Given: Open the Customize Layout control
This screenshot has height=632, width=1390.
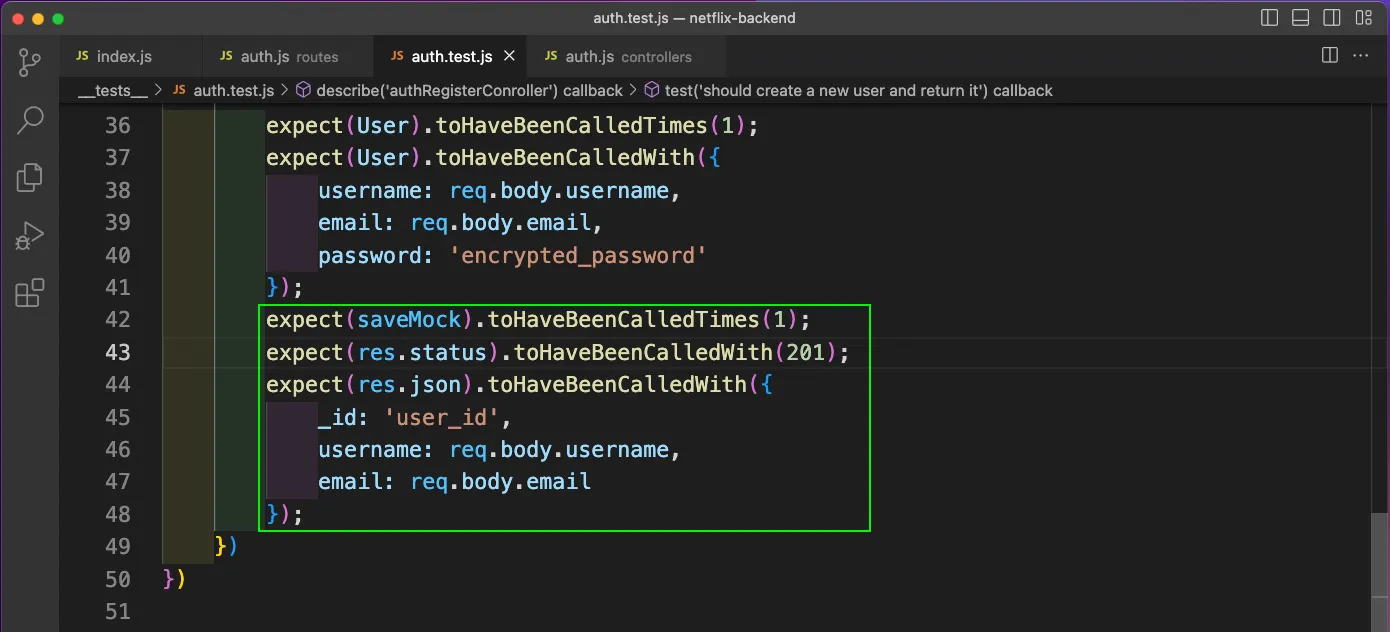Looking at the screenshot, I should [1363, 18].
